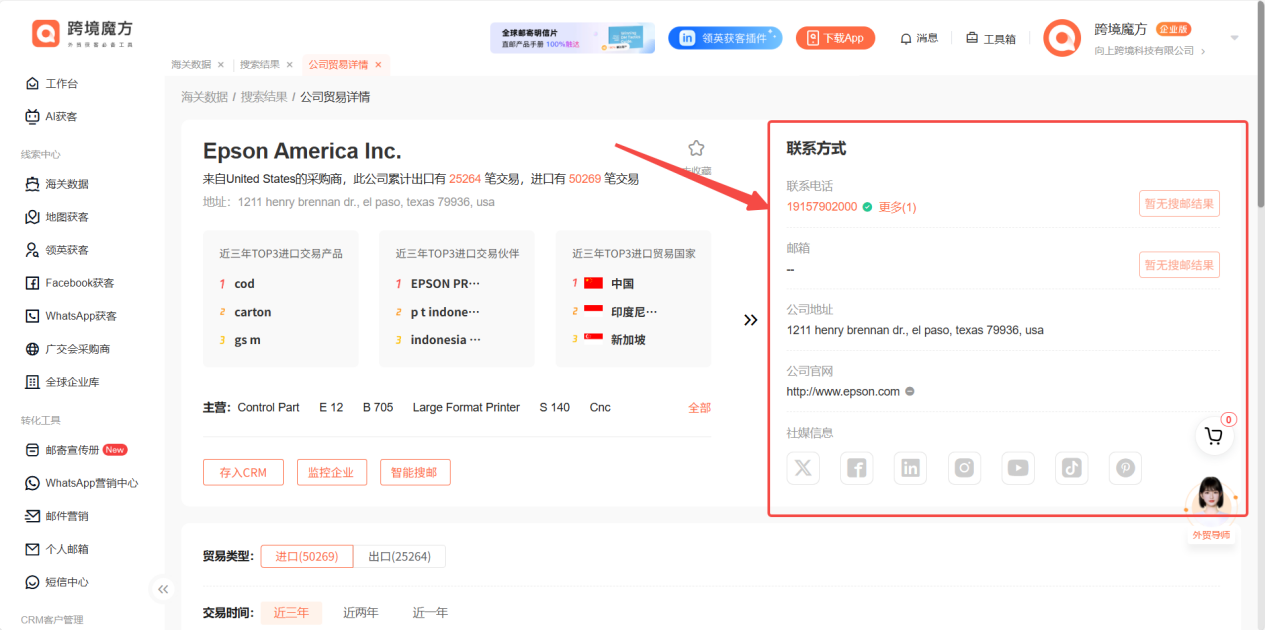Open 邮件营销 in the sidebar
Image resolution: width=1265 pixels, height=630 pixels.
pos(57,516)
